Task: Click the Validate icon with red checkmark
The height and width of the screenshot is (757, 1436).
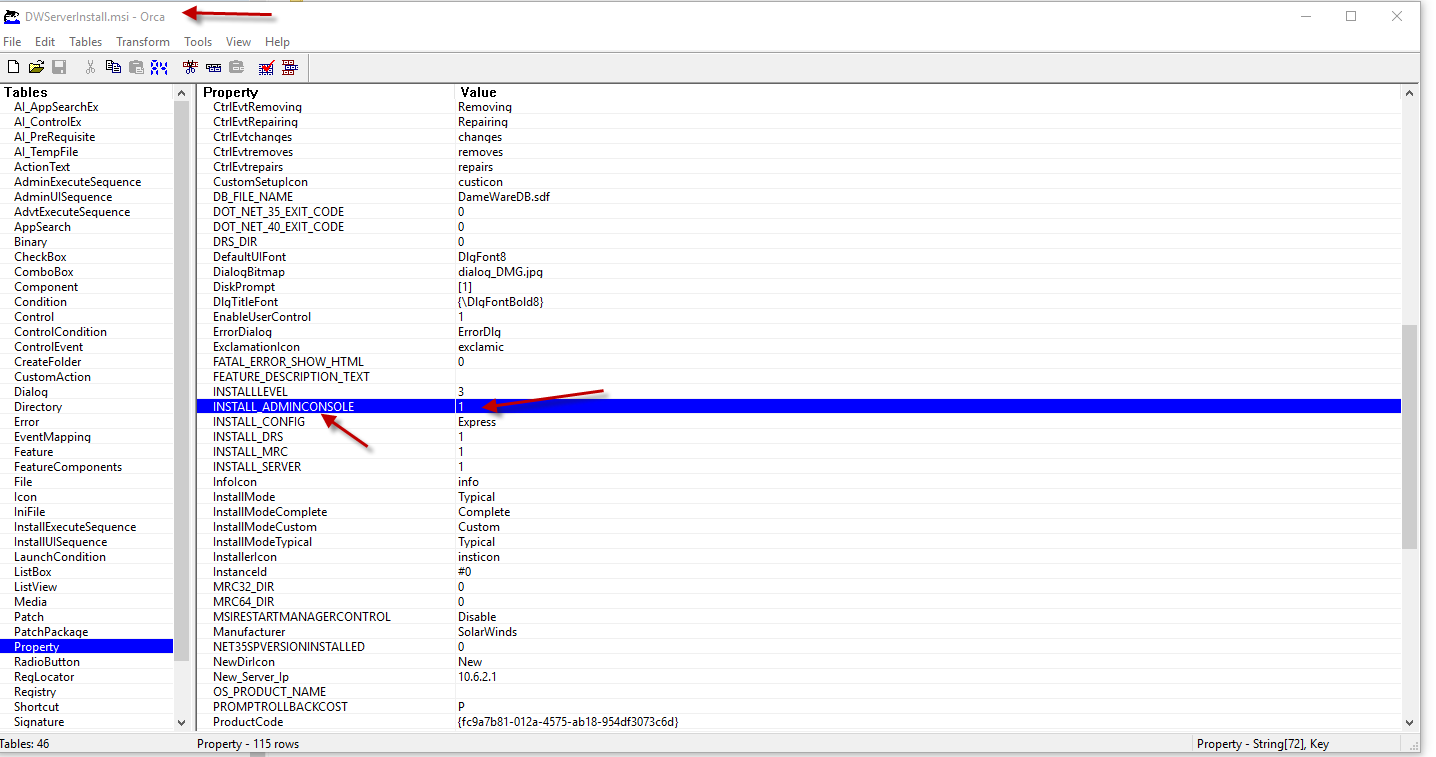Action: click(267, 67)
